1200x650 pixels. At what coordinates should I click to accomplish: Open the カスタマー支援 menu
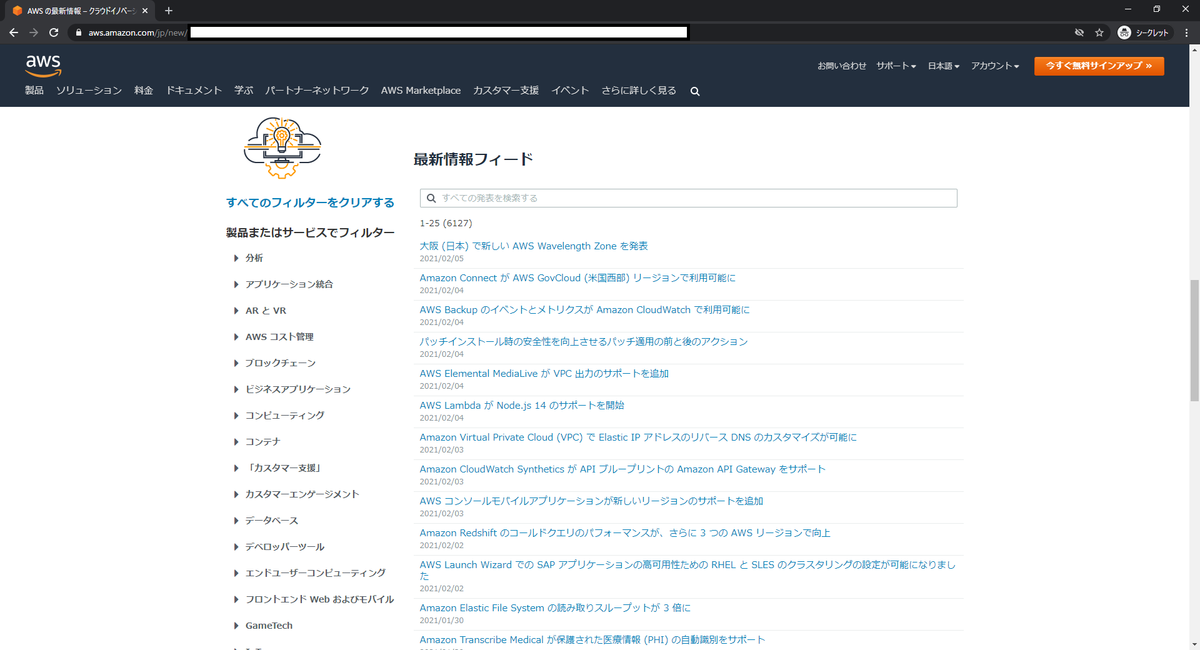pyautogui.click(x=506, y=90)
